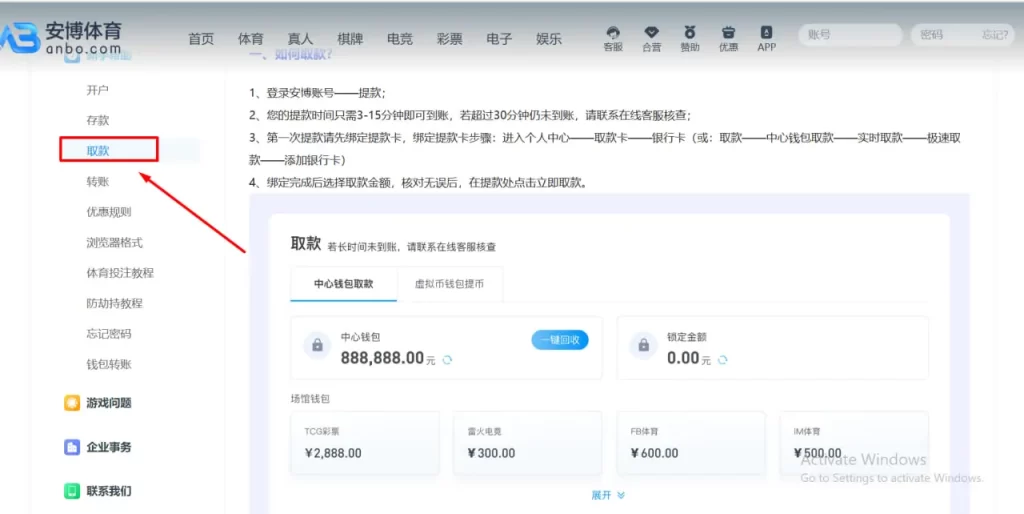Viewport: 1024px width, 514px height.
Task: Open the 体育 navigation menu item
Action: click(x=251, y=39)
